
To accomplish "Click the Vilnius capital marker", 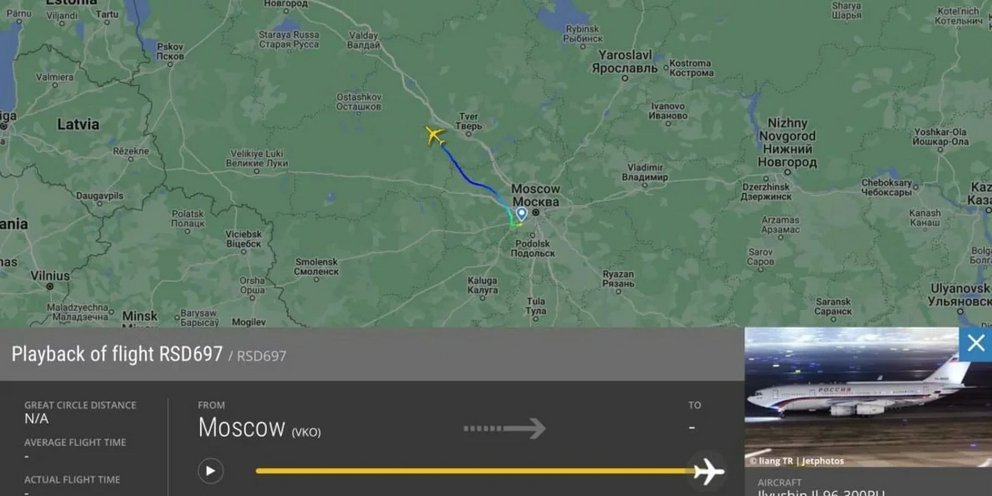I will point(50,287).
